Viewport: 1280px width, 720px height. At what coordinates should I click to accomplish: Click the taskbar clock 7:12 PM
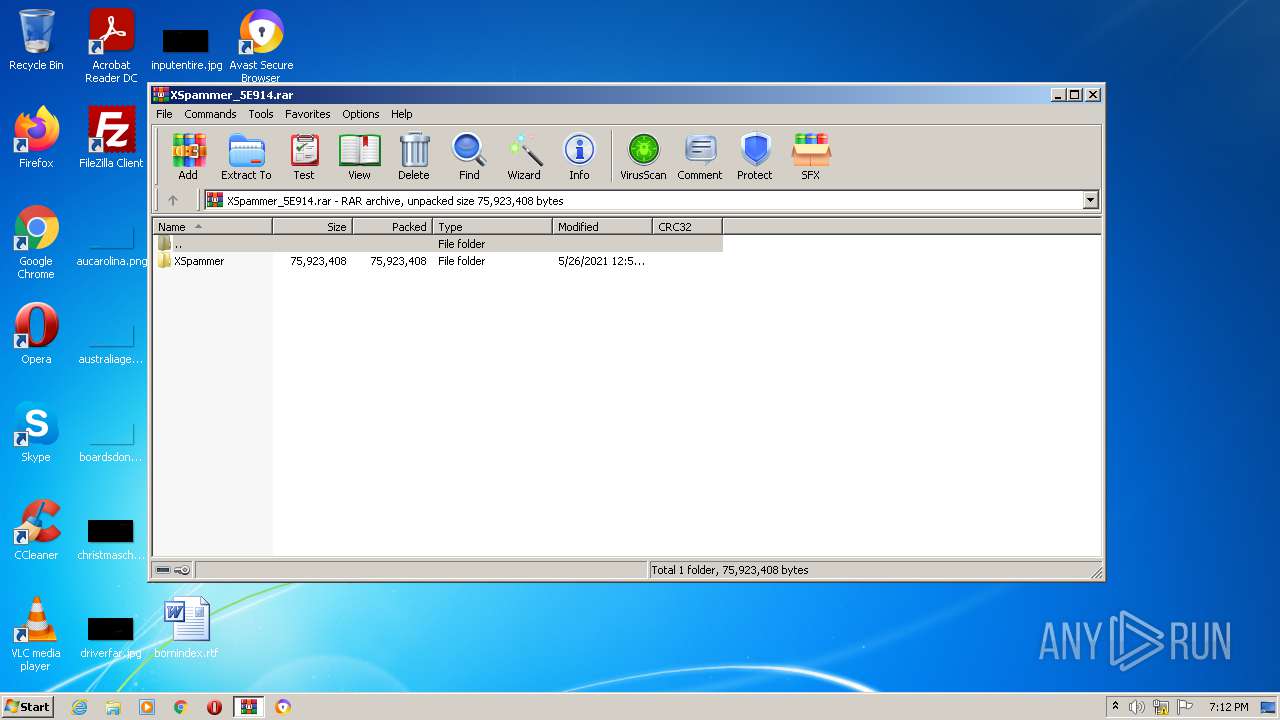point(1228,707)
